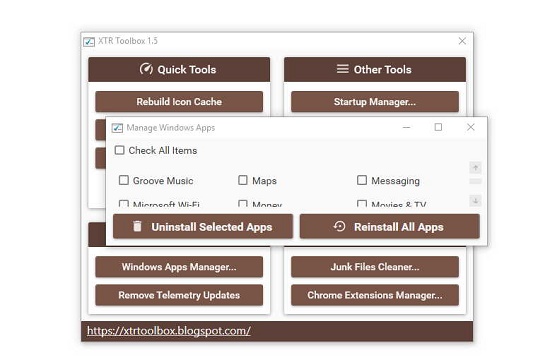Open the xtrtoolbox.blogspot.com link
Screen dimensions: 550x362
click(169, 331)
